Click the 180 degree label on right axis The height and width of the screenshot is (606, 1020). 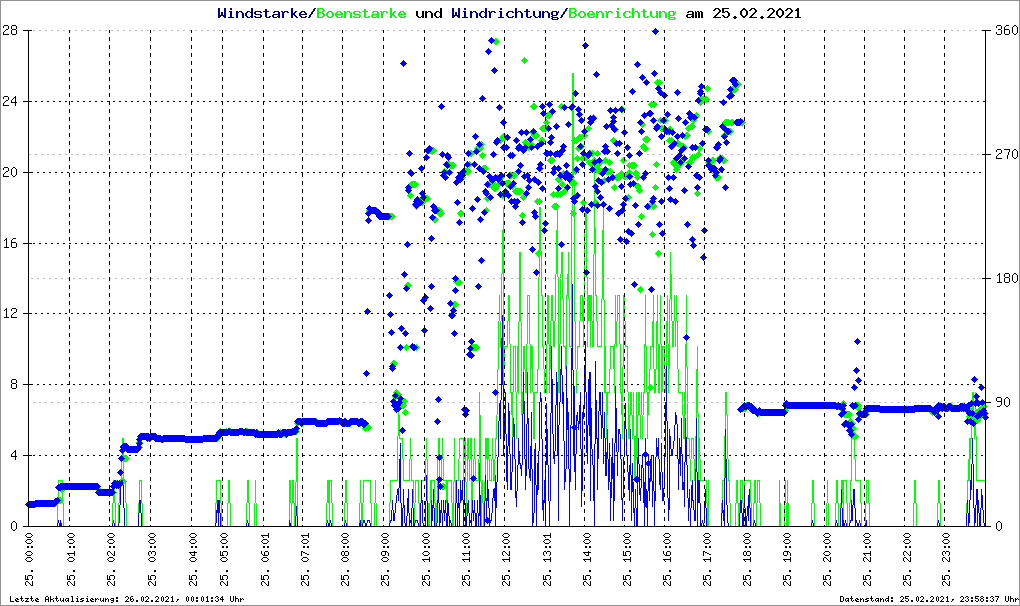click(1005, 278)
